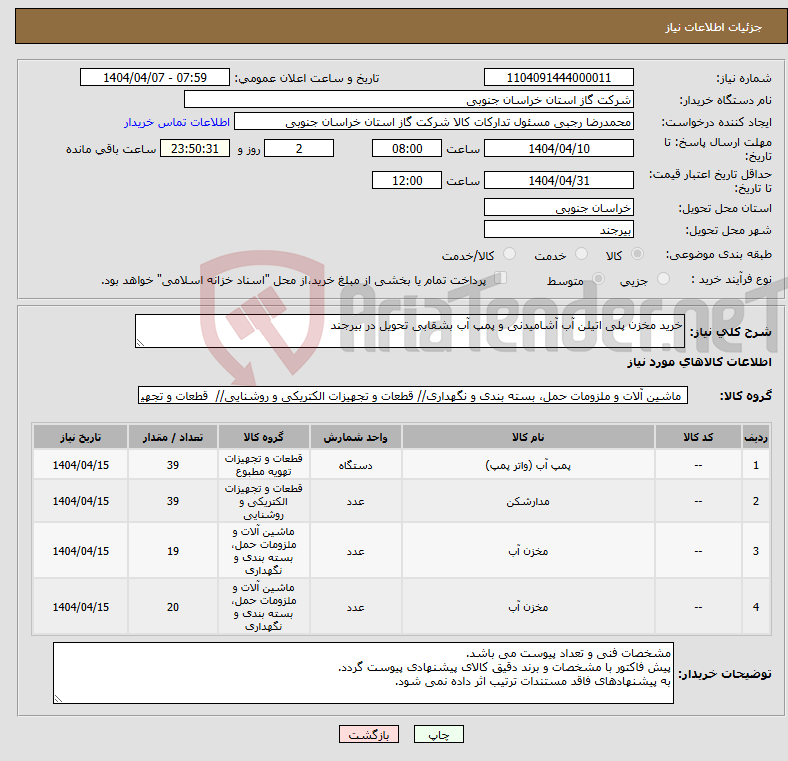Click the نام کالا column header
The width and height of the screenshot is (788, 761).
click(x=528, y=437)
